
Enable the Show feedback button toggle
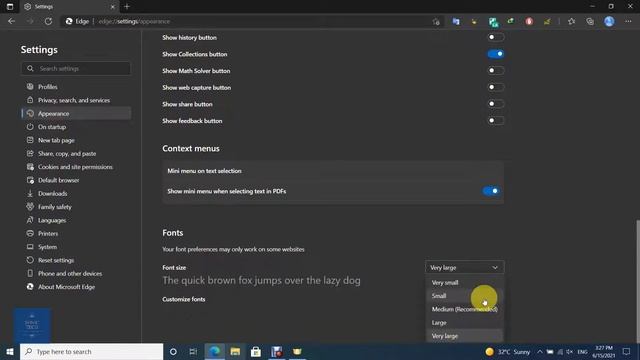[496, 121]
